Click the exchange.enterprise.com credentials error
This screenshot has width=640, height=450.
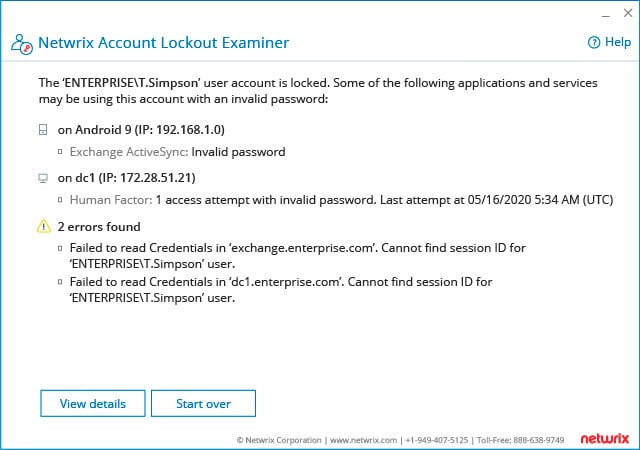coord(298,256)
